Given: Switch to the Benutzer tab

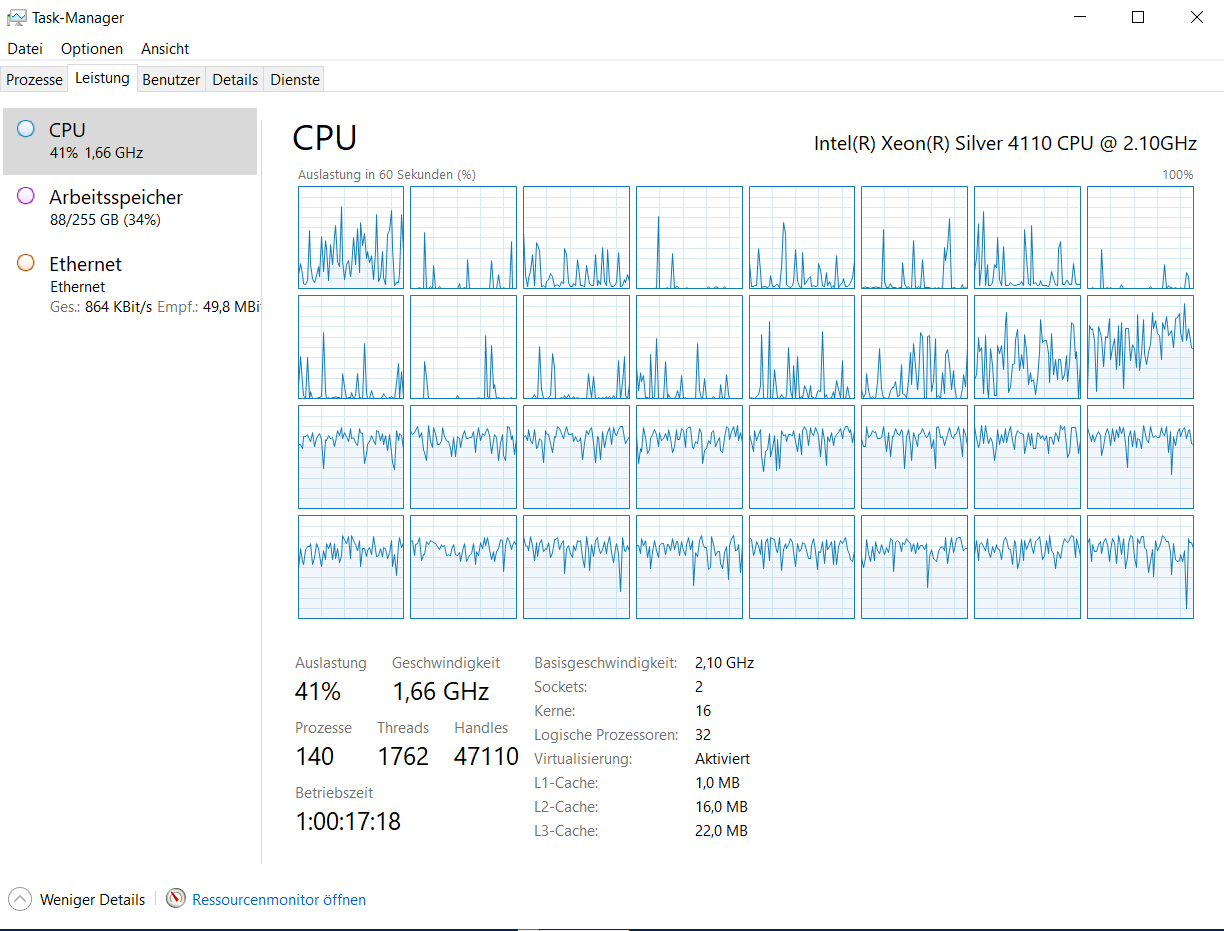Looking at the screenshot, I should click(x=171, y=80).
